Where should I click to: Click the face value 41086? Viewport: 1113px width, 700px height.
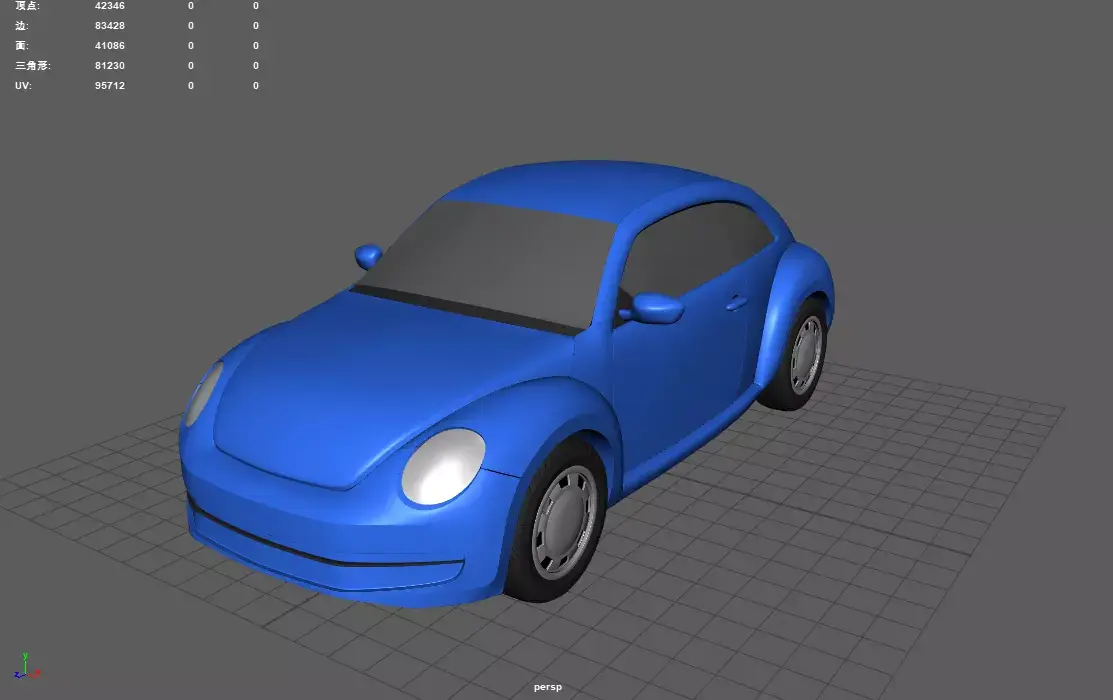coord(110,45)
